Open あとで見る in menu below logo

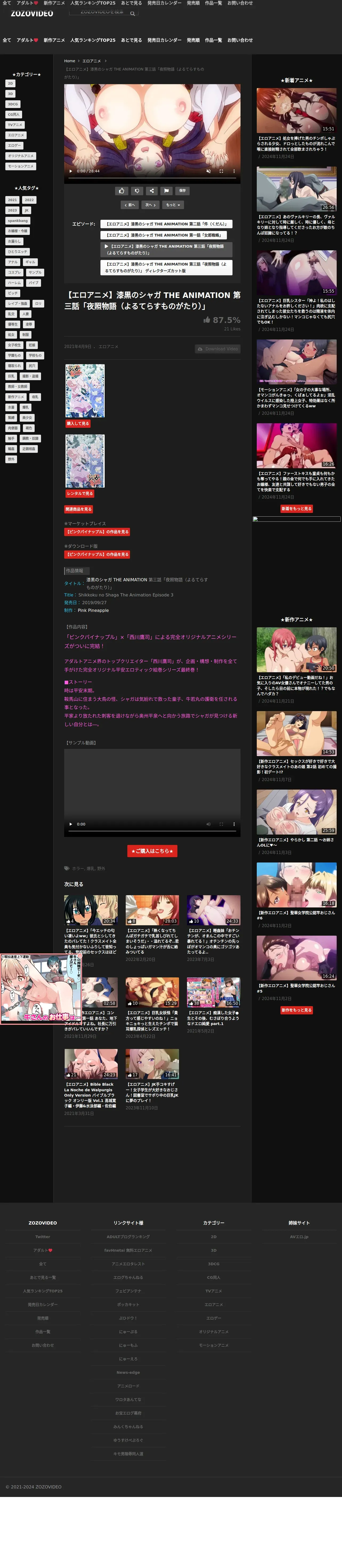(x=131, y=40)
